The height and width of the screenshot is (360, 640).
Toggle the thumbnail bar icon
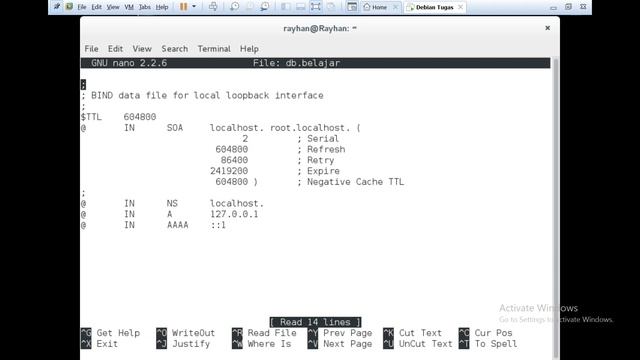point(301,7)
